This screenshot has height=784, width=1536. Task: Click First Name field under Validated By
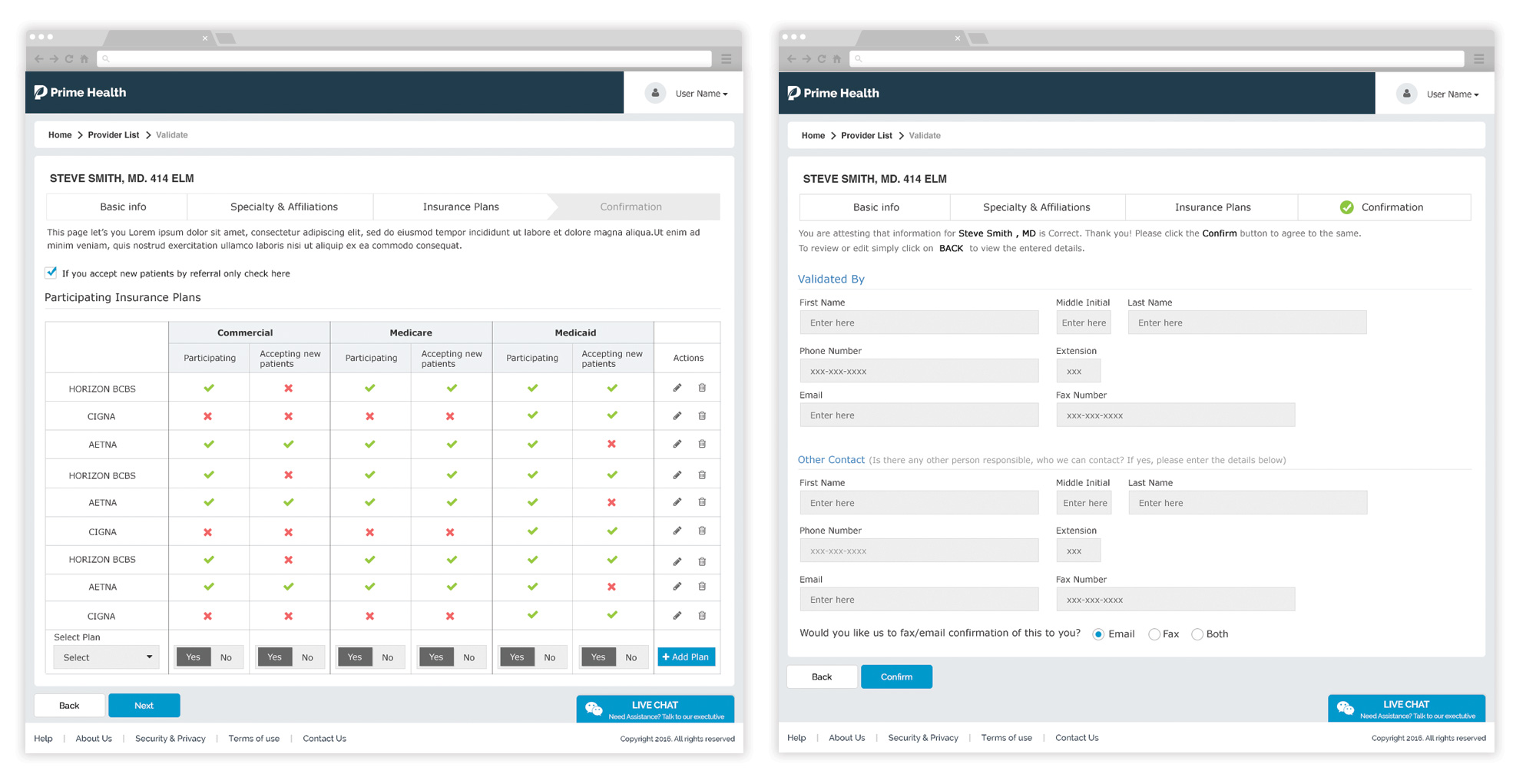pos(919,323)
